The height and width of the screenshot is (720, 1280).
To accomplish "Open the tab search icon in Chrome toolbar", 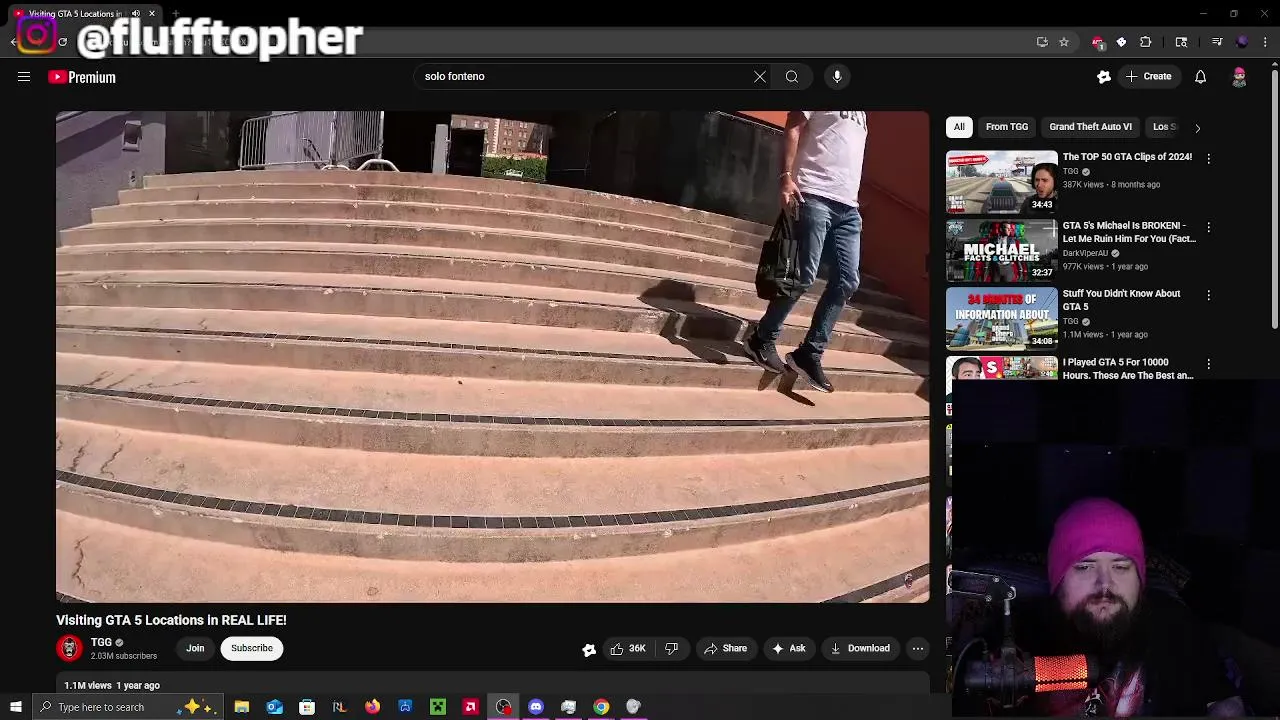I will click(x=1181, y=42).
